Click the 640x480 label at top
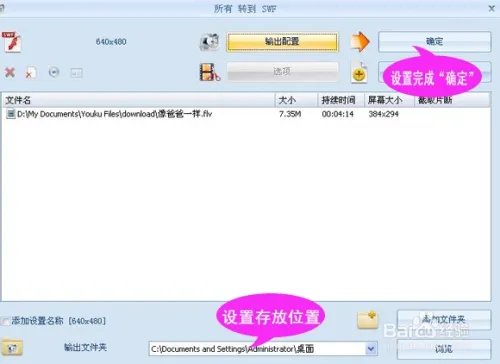This screenshot has width=500, height=364. [111, 42]
